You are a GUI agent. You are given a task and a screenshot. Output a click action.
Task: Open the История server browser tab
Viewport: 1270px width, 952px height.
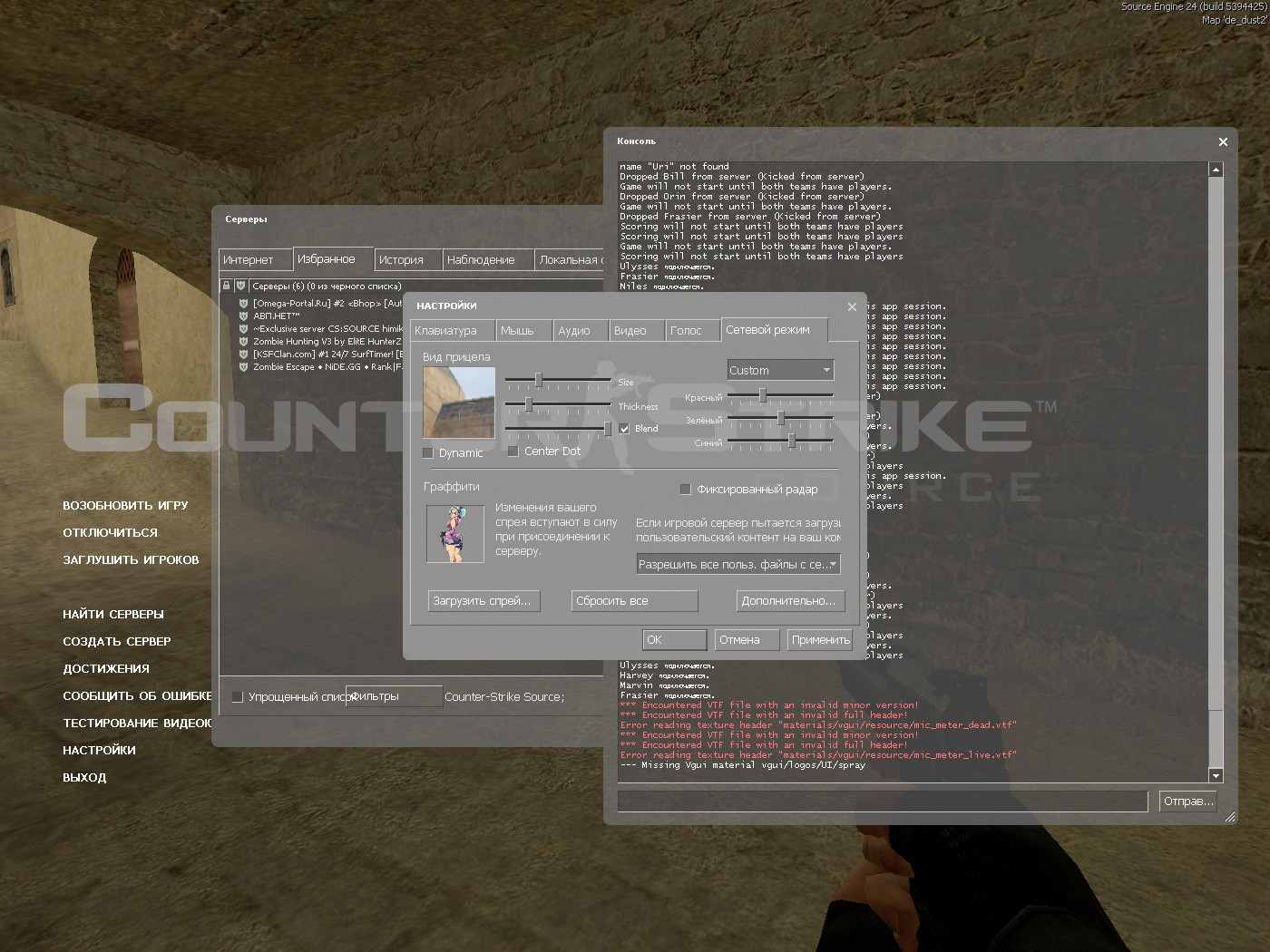tap(406, 259)
